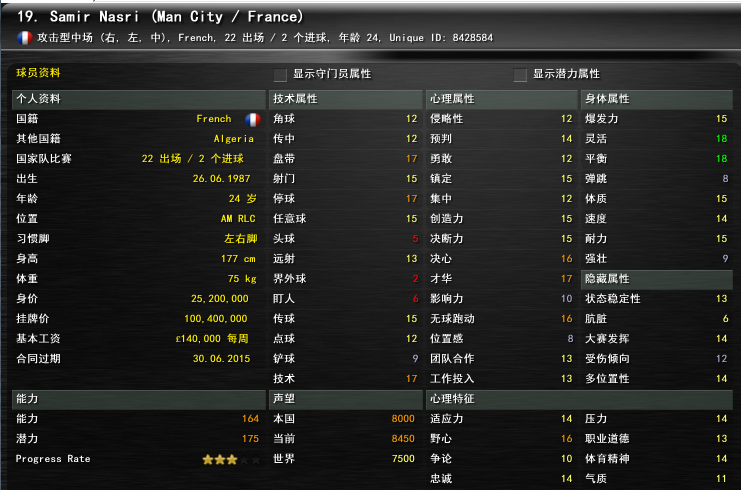
Task: Click the 国家队比赛 value 22 出场 / 2 个进球
Action: tap(193, 159)
